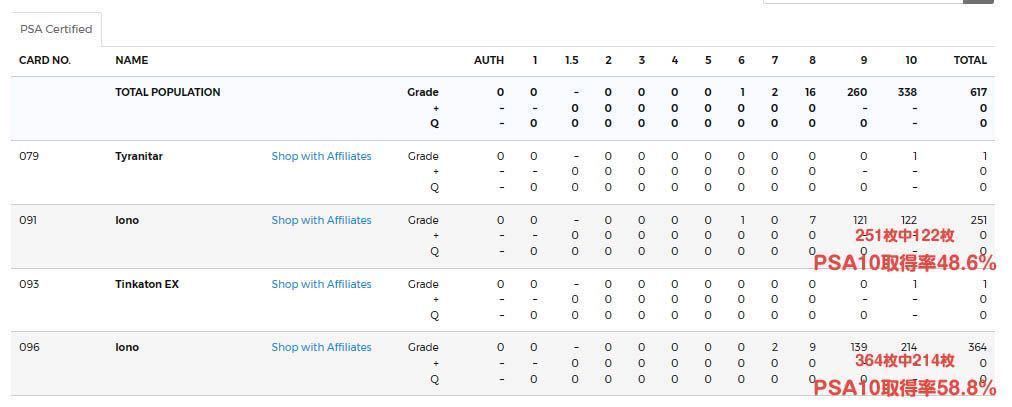Click the grade 10 column header
Viewport: 1012px width, 407px height.
point(911,60)
